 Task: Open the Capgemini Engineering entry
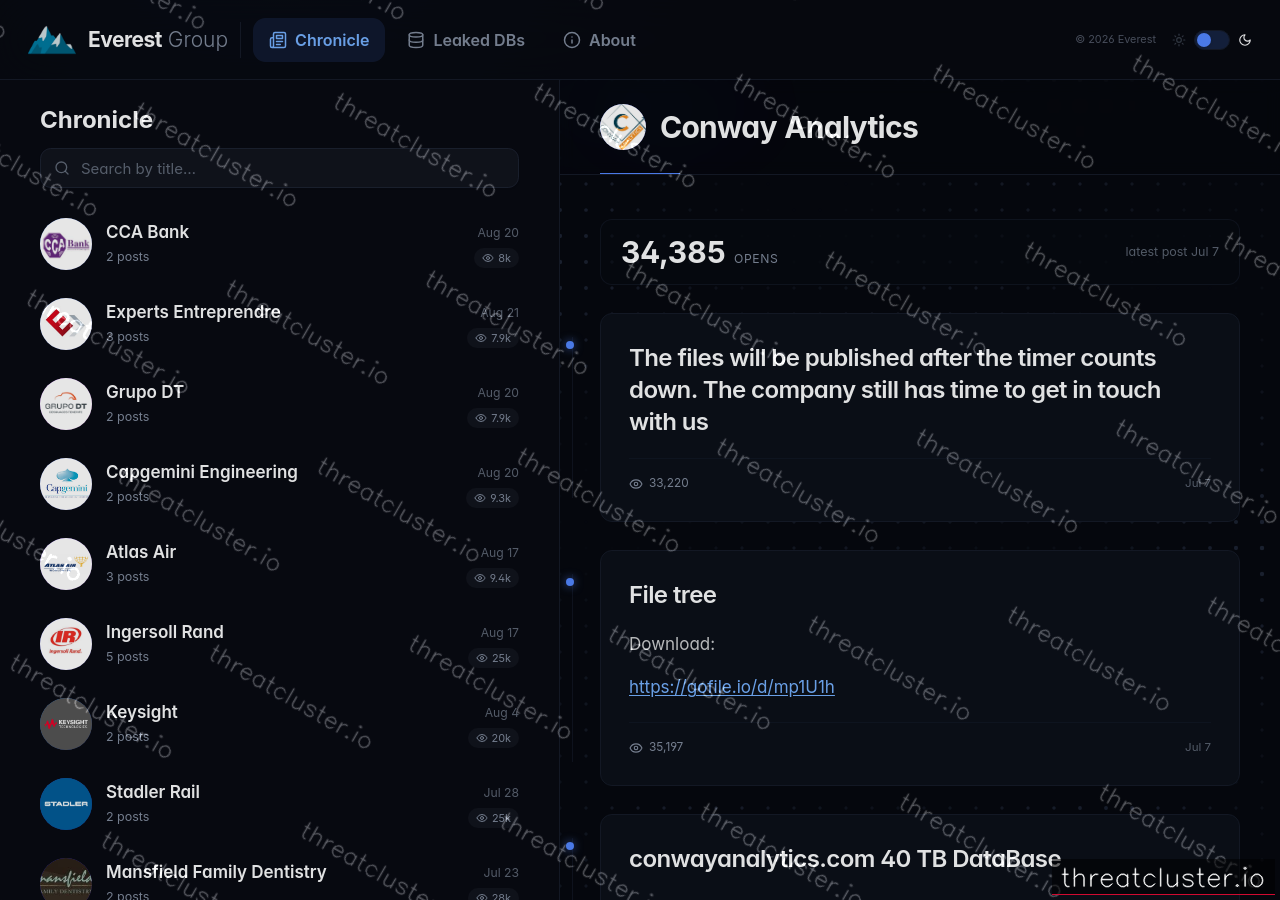coord(279,484)
